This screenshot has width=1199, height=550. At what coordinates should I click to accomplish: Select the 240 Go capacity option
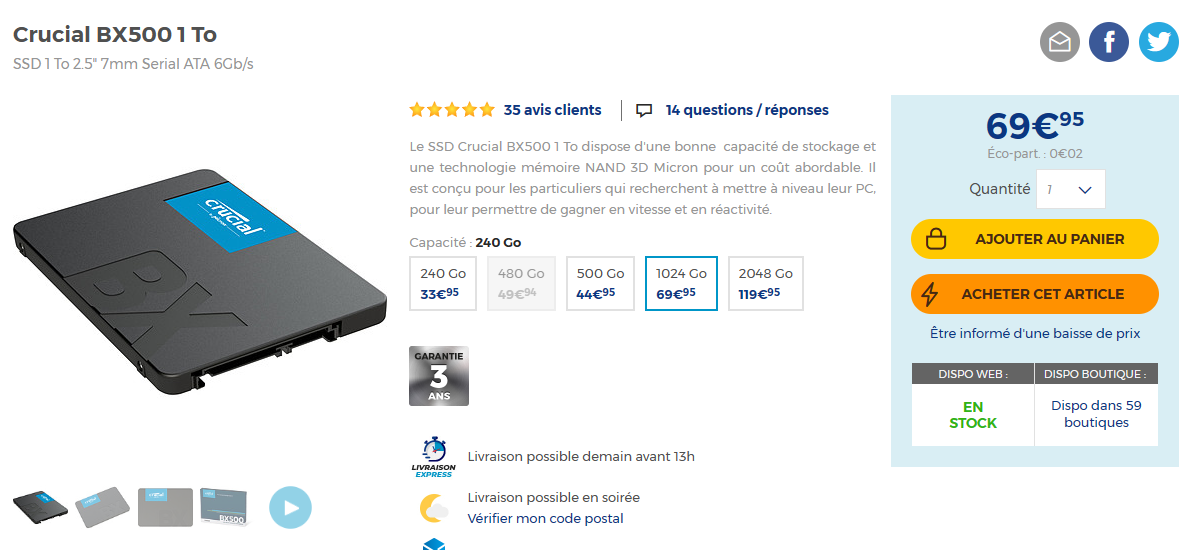443,283
